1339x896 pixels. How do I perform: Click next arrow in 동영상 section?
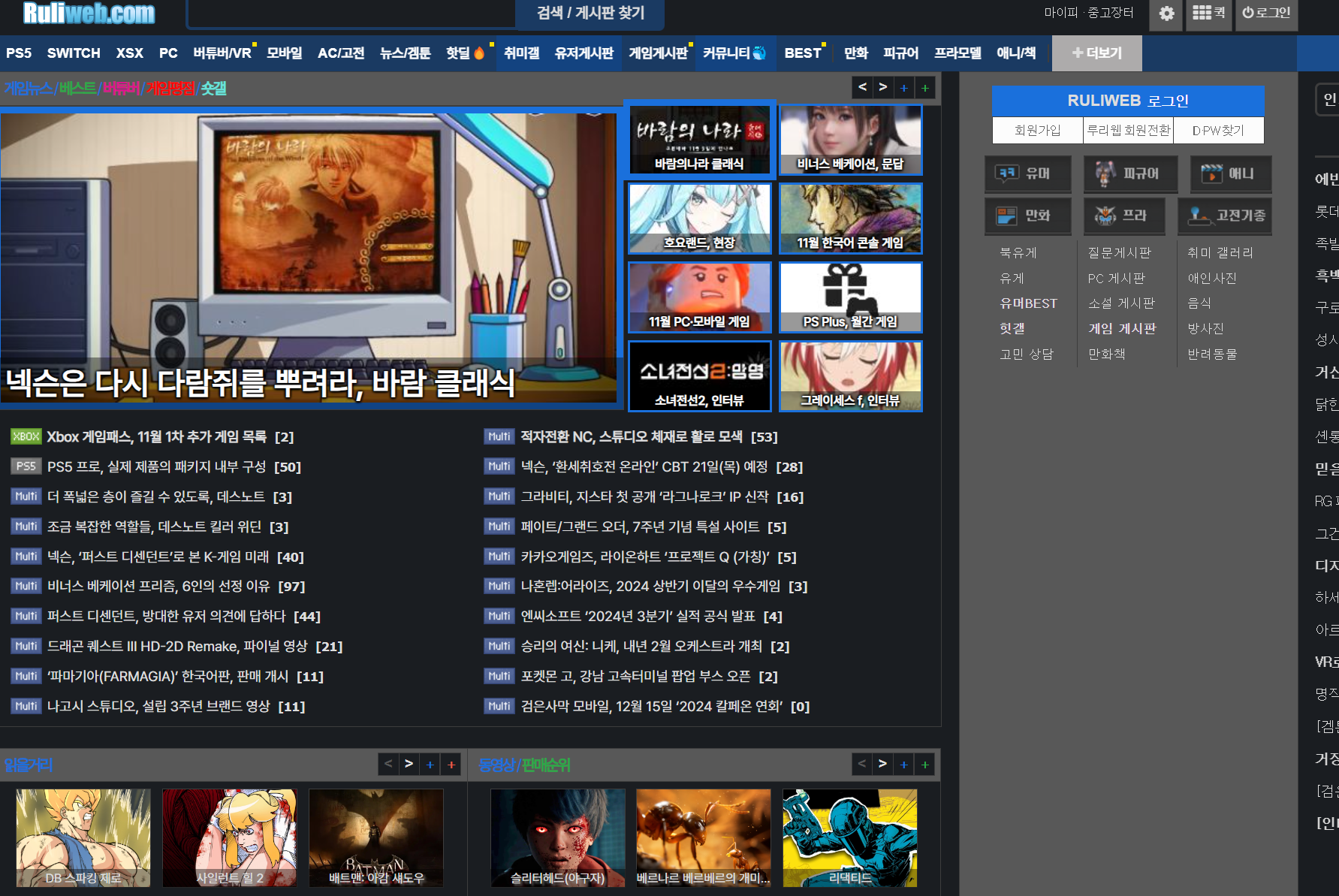tap(883, 765)
